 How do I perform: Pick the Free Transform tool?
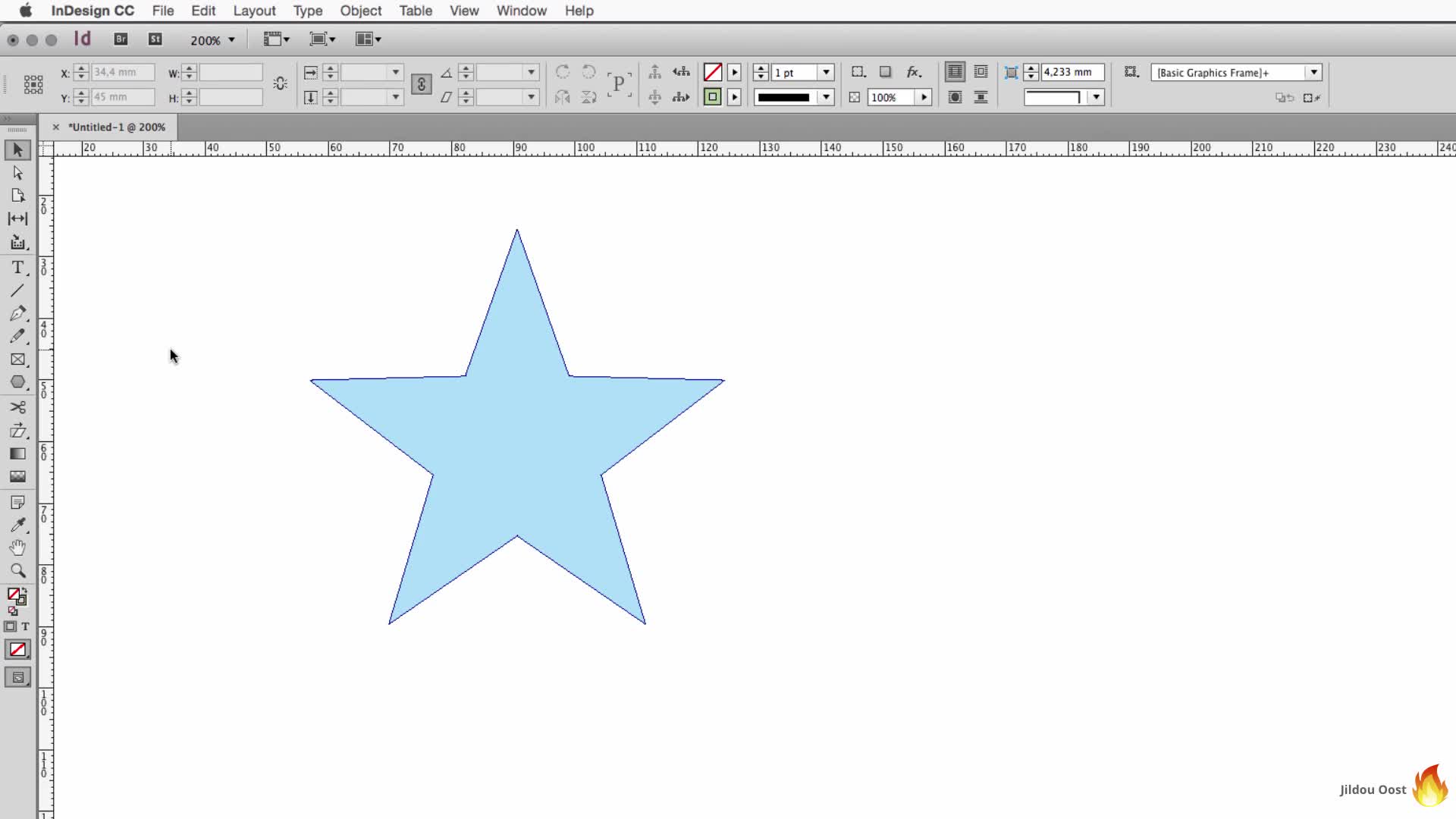17,431
